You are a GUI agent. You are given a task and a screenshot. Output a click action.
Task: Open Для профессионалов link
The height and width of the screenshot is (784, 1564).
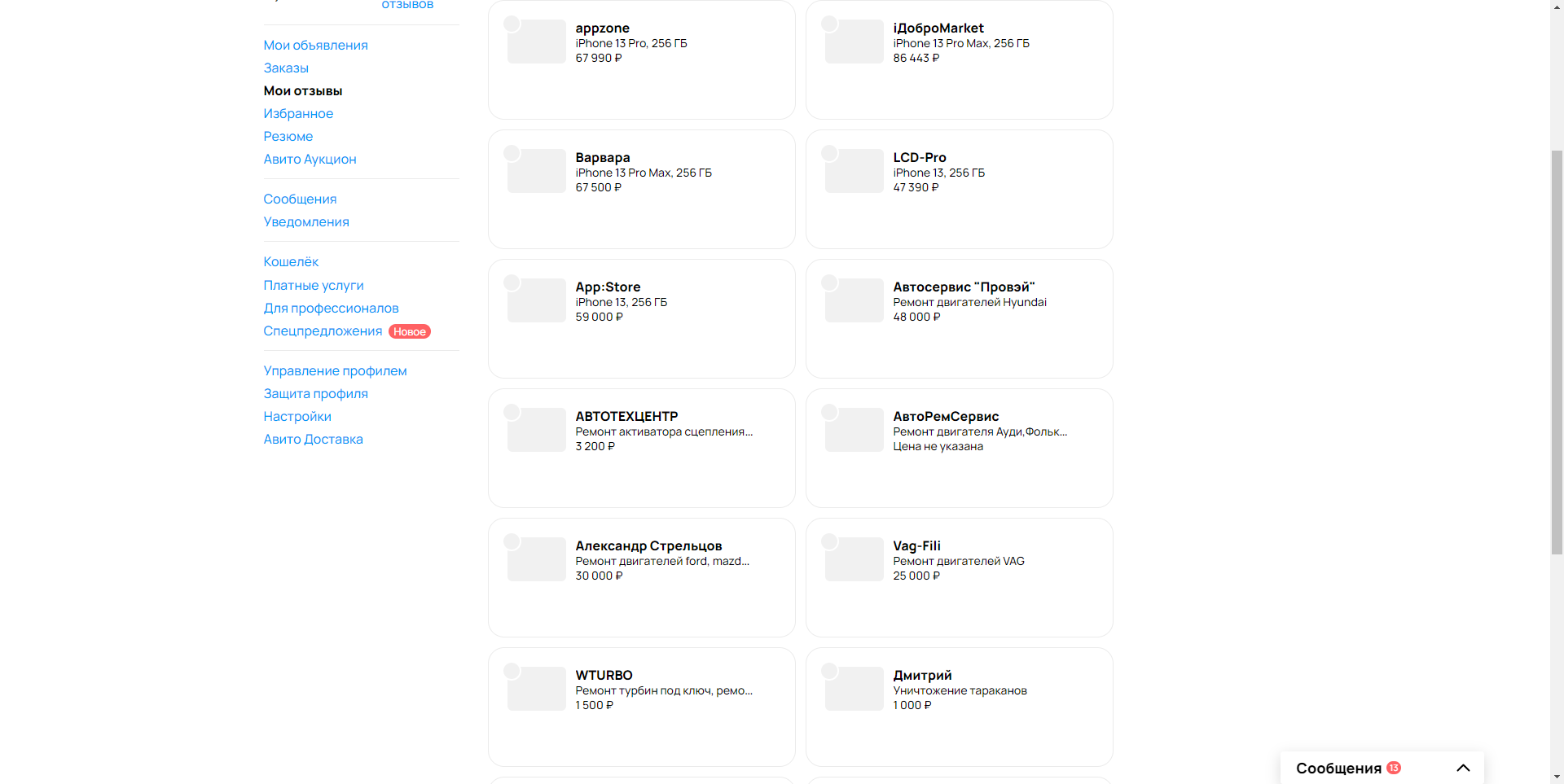(331, 308)
